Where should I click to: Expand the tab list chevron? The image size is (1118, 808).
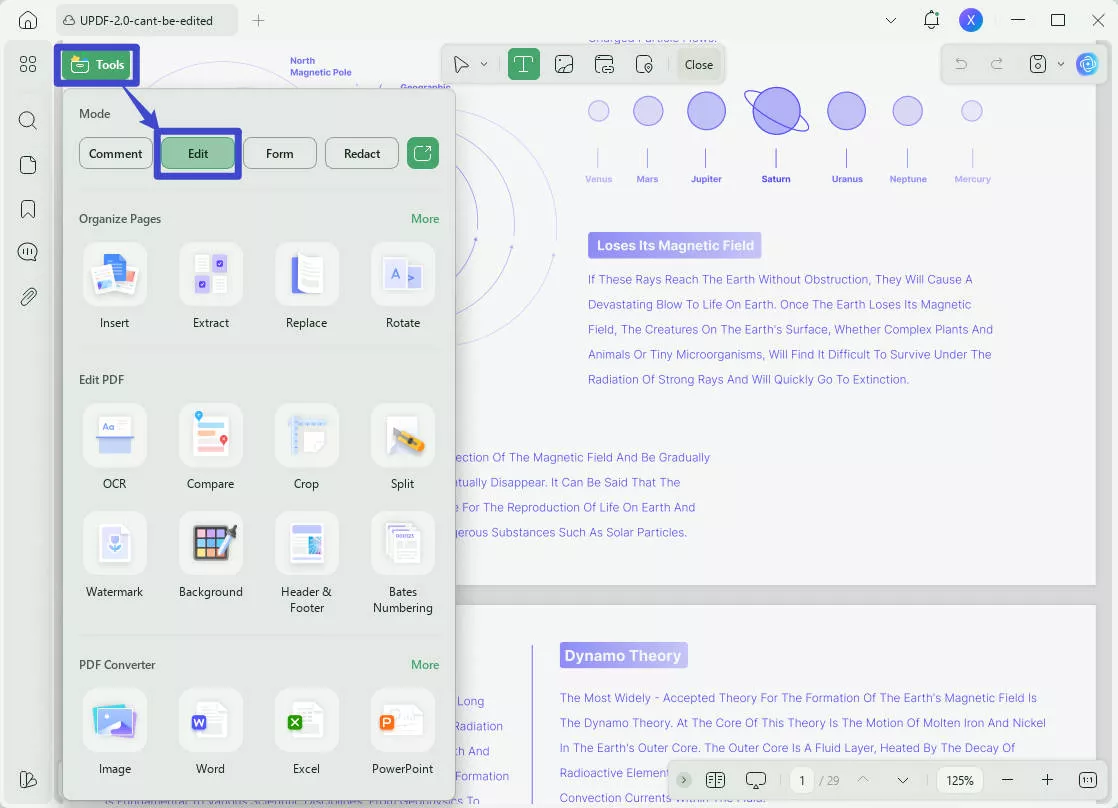pos(891,21)
